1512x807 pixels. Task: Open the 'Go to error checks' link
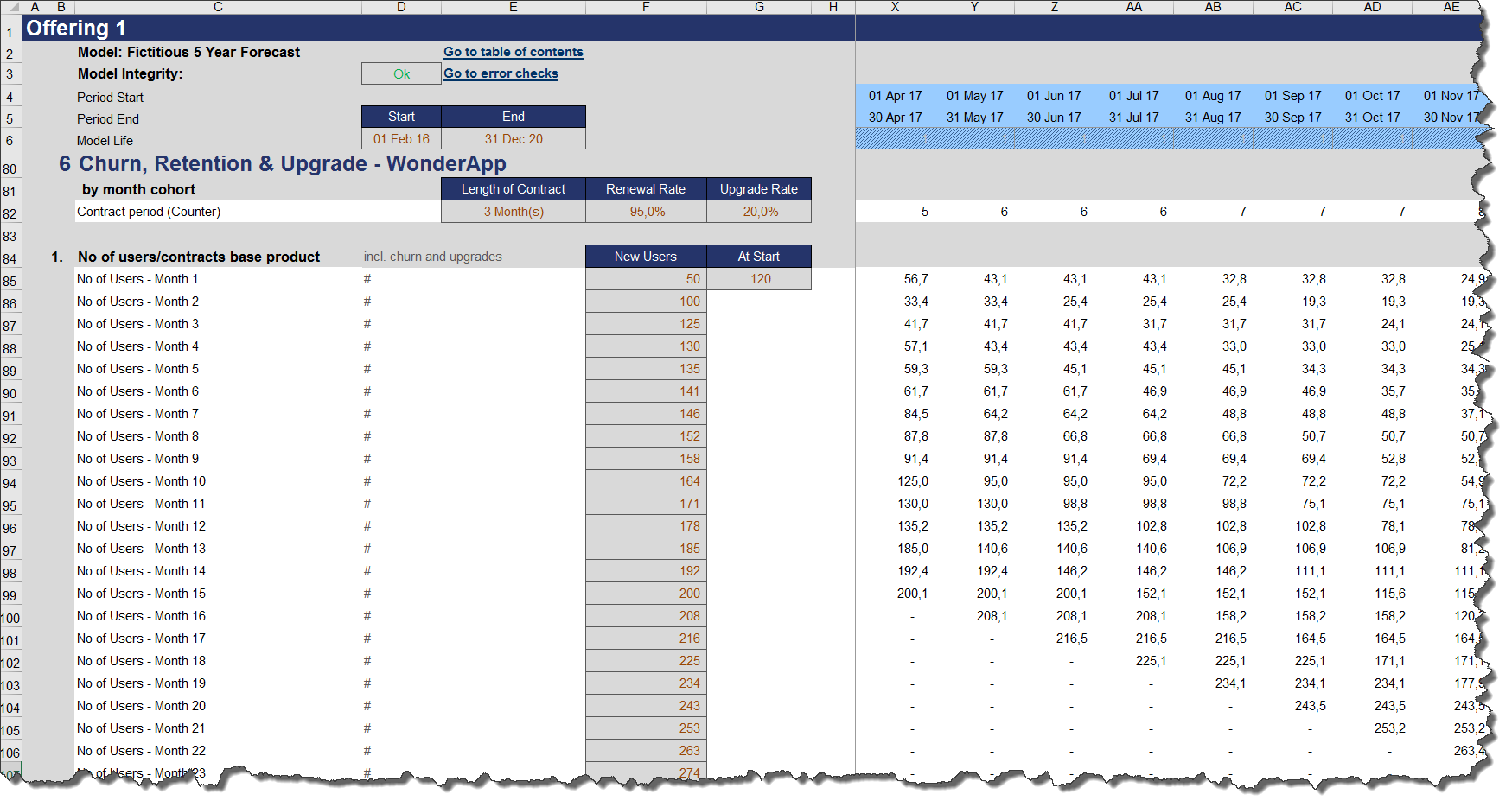point(501,73)
